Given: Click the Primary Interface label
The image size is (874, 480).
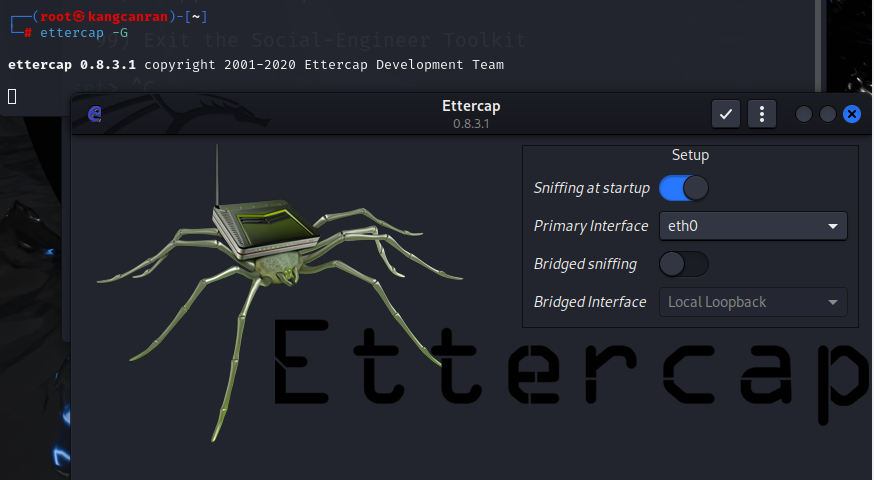Looking at the screenshot, I should click(x=591, y=226).
